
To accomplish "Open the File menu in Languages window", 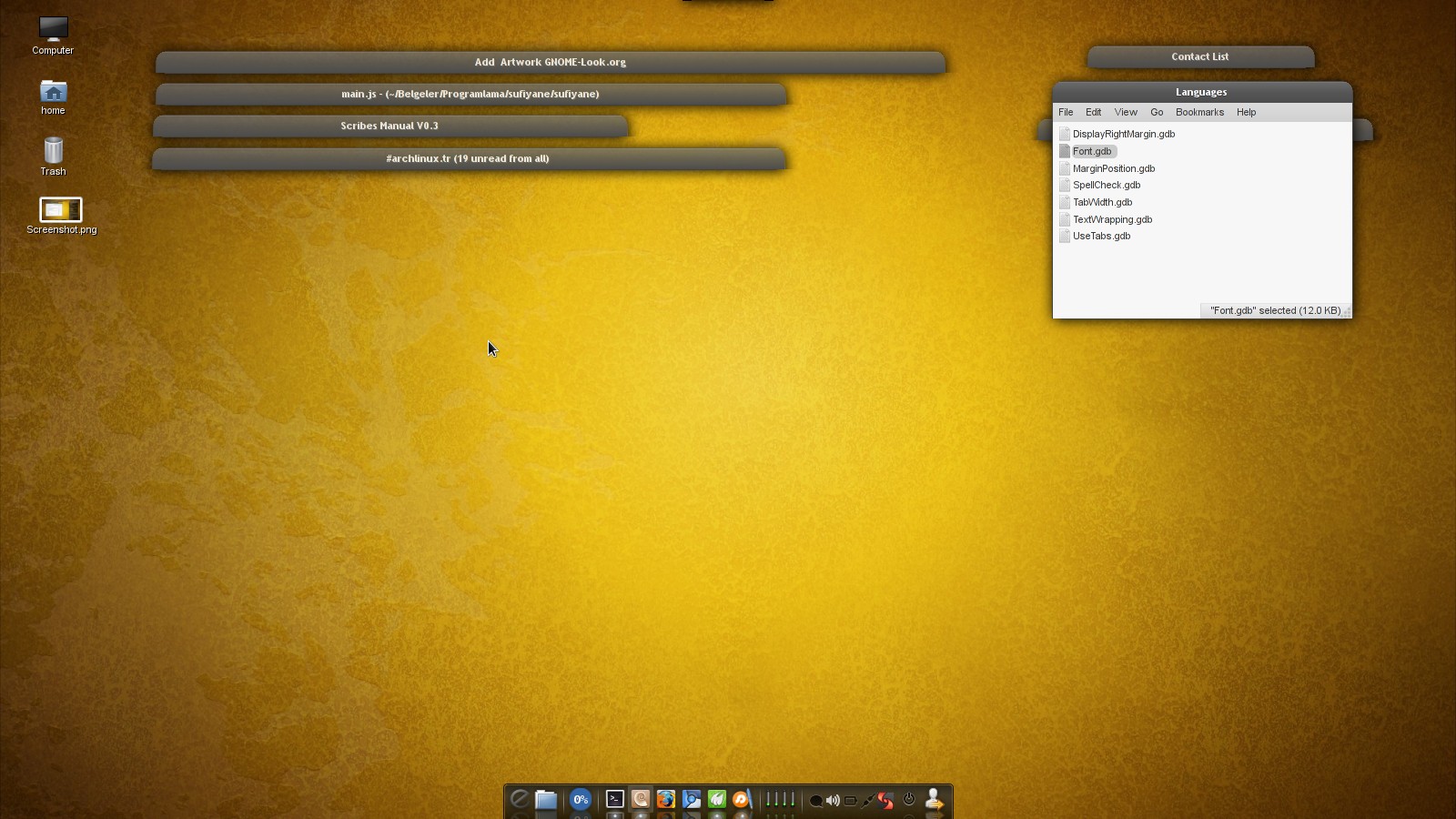I will pyautogui.click(x=1066, y=112).
